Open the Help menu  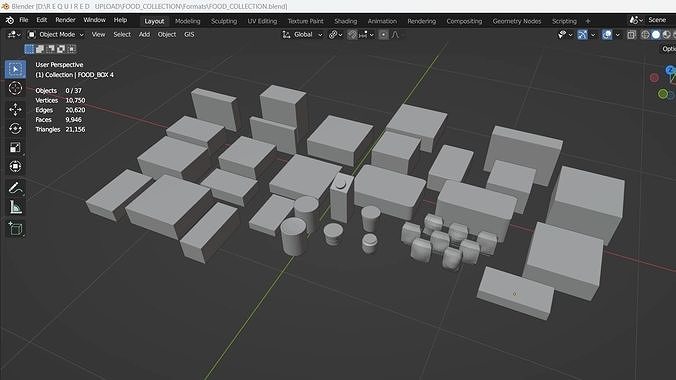(120, 20)
